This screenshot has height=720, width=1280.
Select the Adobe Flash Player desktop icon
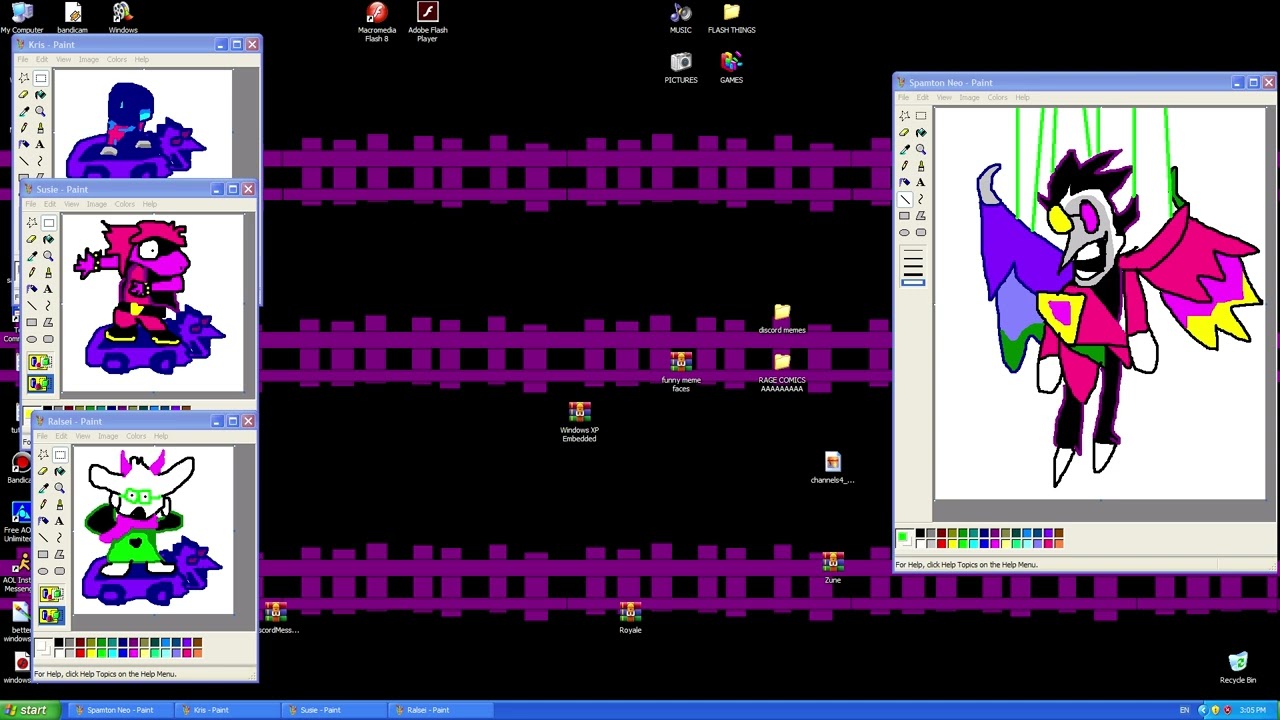click(427, 22)
